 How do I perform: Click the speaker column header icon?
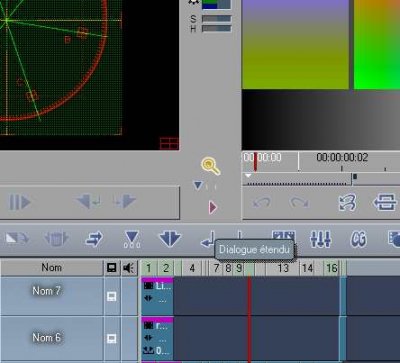(129, 268)
